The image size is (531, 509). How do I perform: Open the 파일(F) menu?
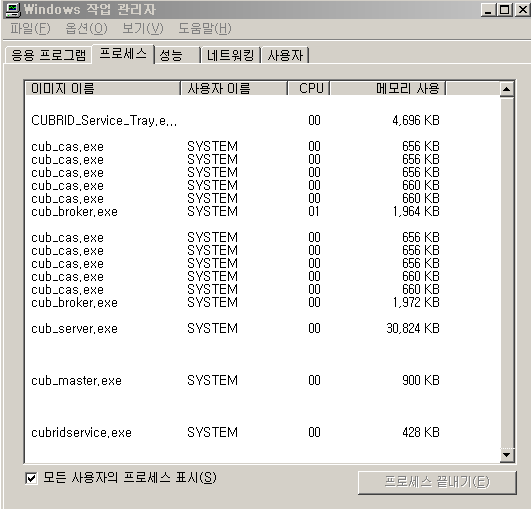30,28
